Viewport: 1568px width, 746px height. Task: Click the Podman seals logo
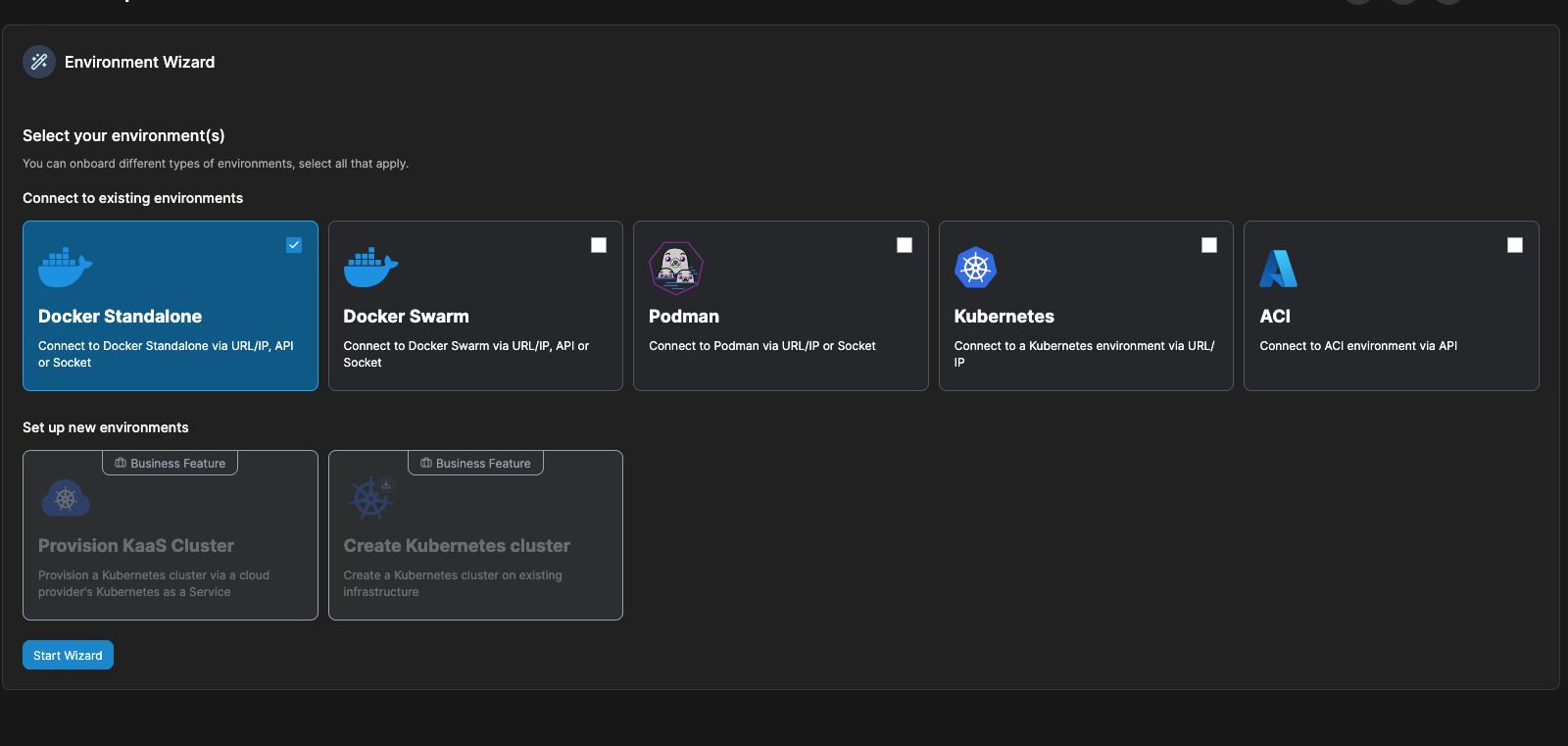pos(676,268)
